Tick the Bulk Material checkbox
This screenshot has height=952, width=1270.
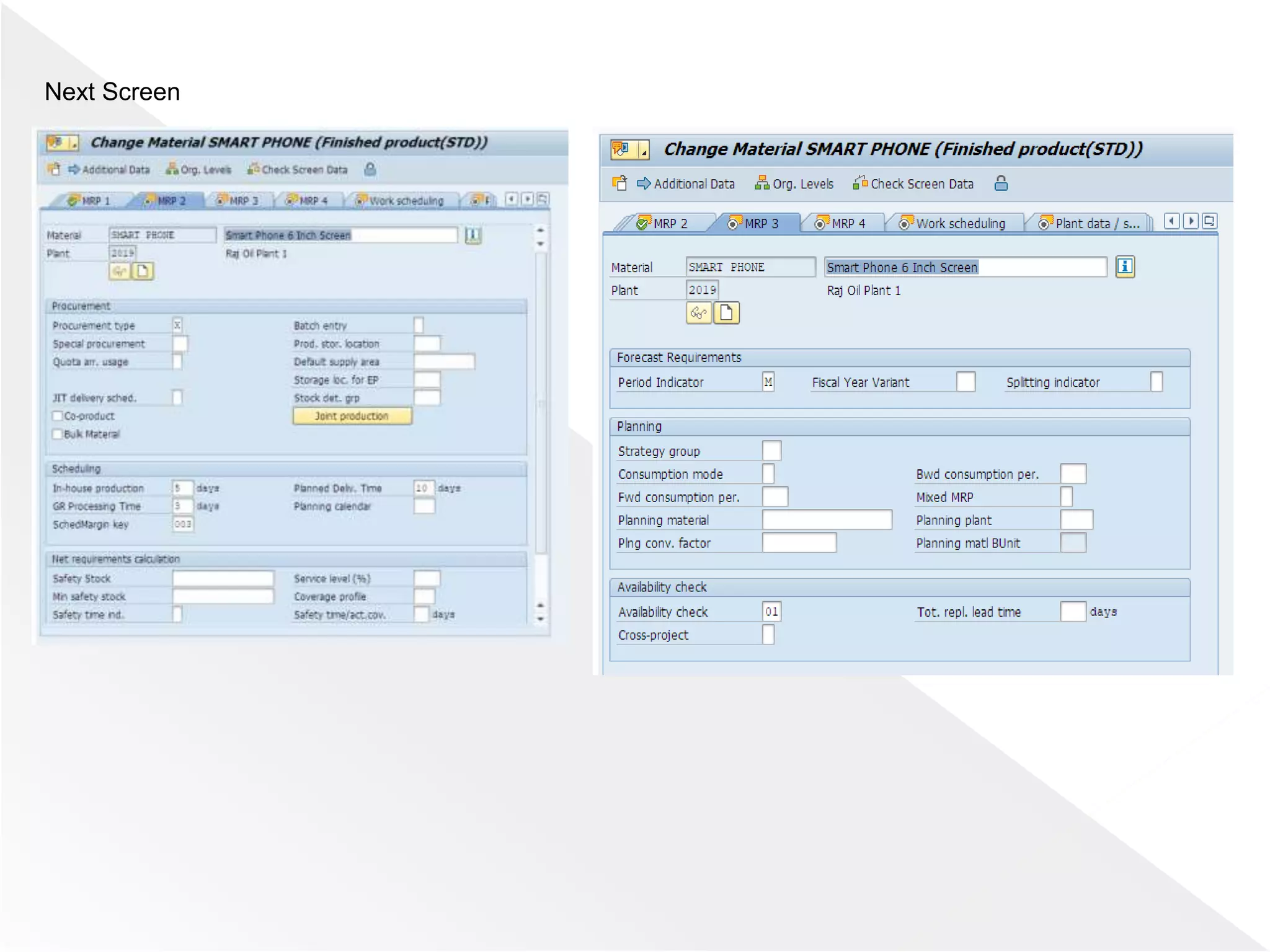[x=58, y=434]
